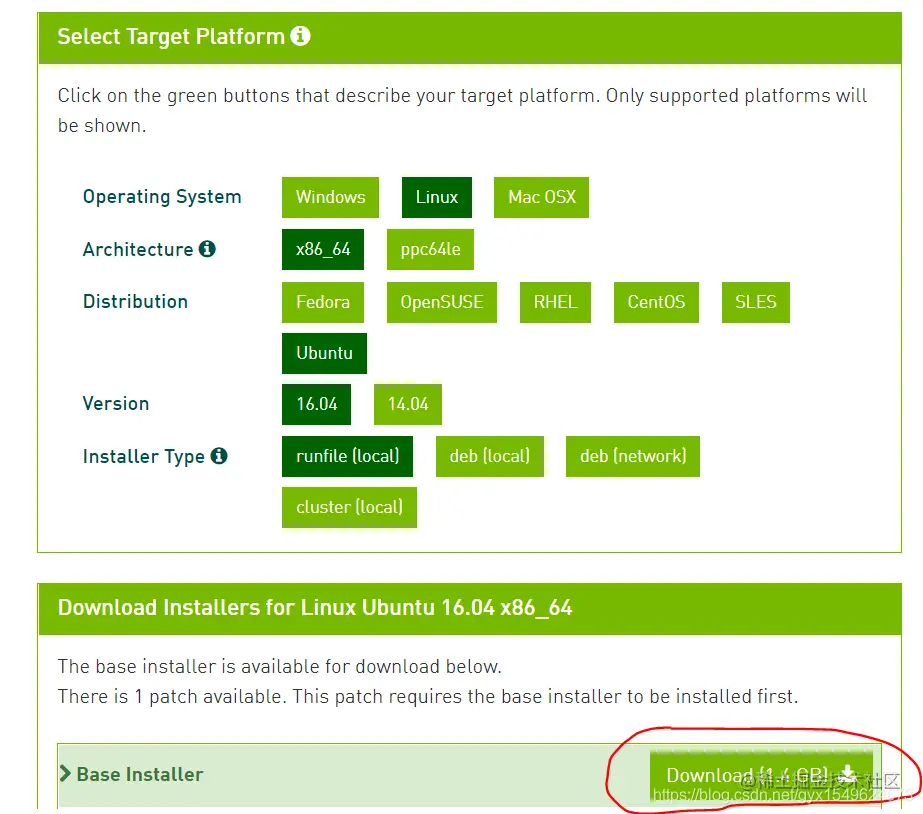923x814 pixels.
Task: Choose deb (local) installer type
Action: coord(490,456)
